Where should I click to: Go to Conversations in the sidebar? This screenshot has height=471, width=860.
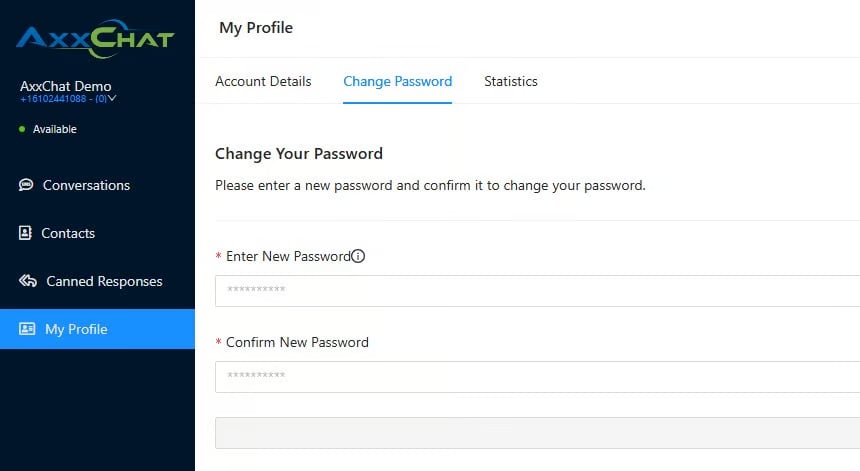point(86,185)
